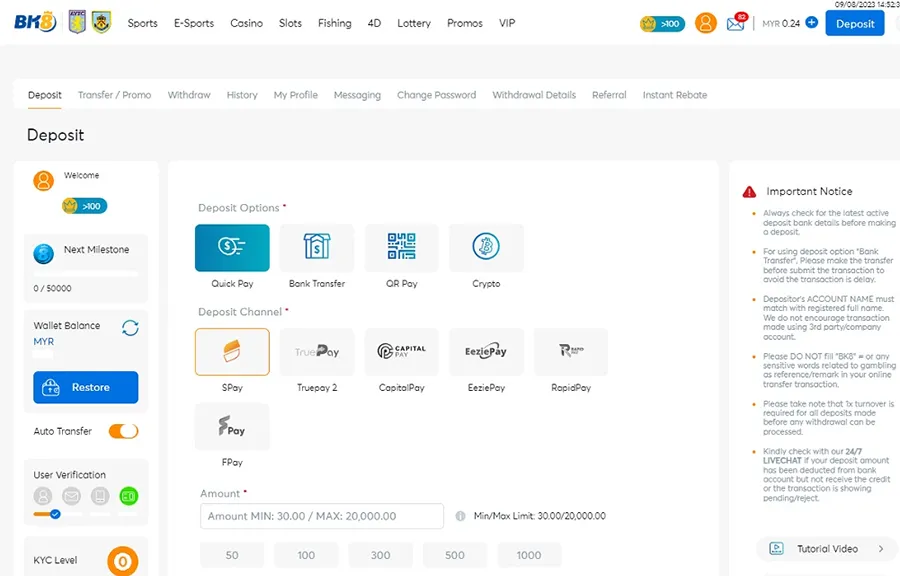Viewport: 900px width, 576px height.
Task: Click the profile verification icon
Action: point(43,496)
